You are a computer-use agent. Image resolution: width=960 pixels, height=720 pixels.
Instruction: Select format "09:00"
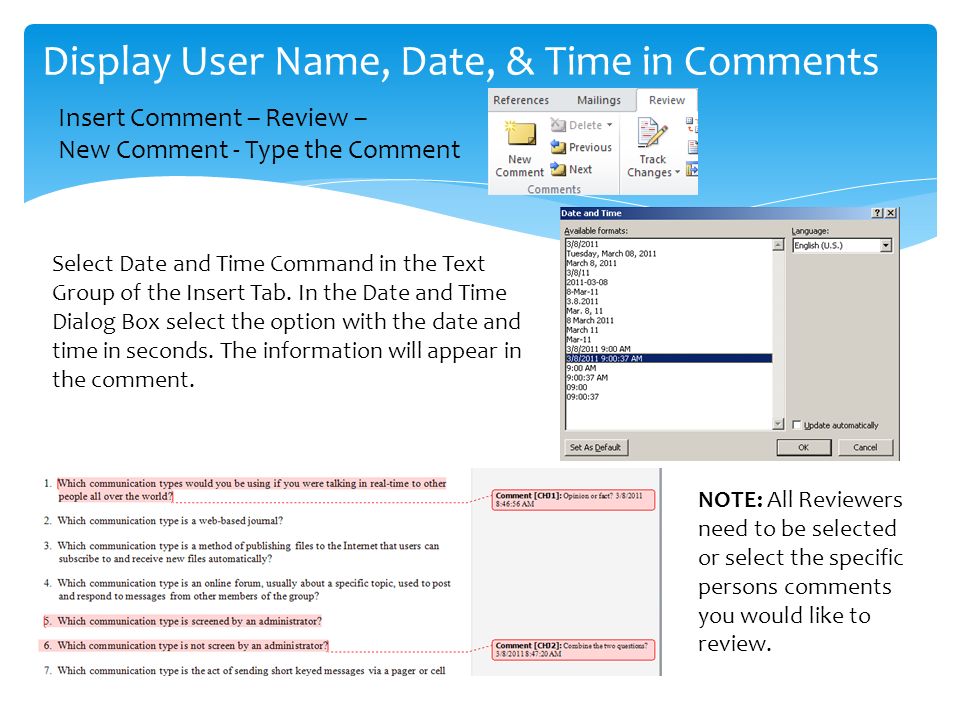669,387
